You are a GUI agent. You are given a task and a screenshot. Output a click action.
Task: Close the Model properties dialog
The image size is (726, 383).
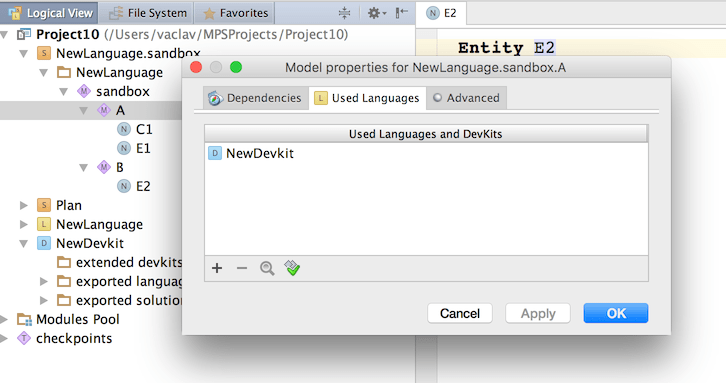tap(196, 68)
